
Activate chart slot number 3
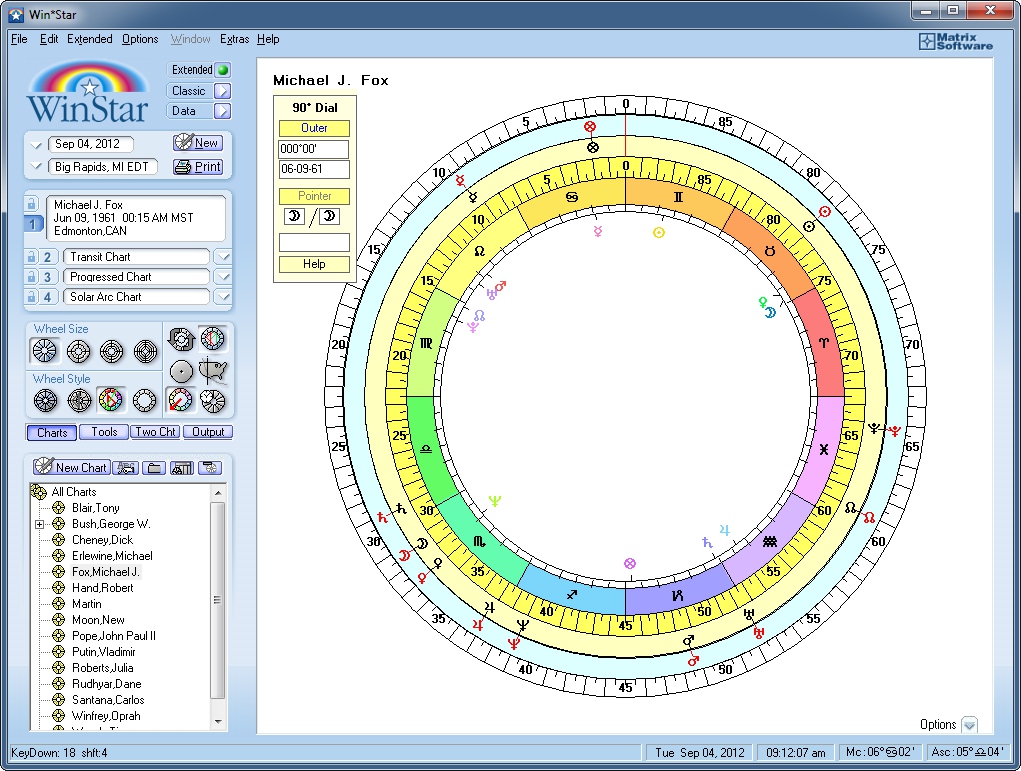[47, 277]
